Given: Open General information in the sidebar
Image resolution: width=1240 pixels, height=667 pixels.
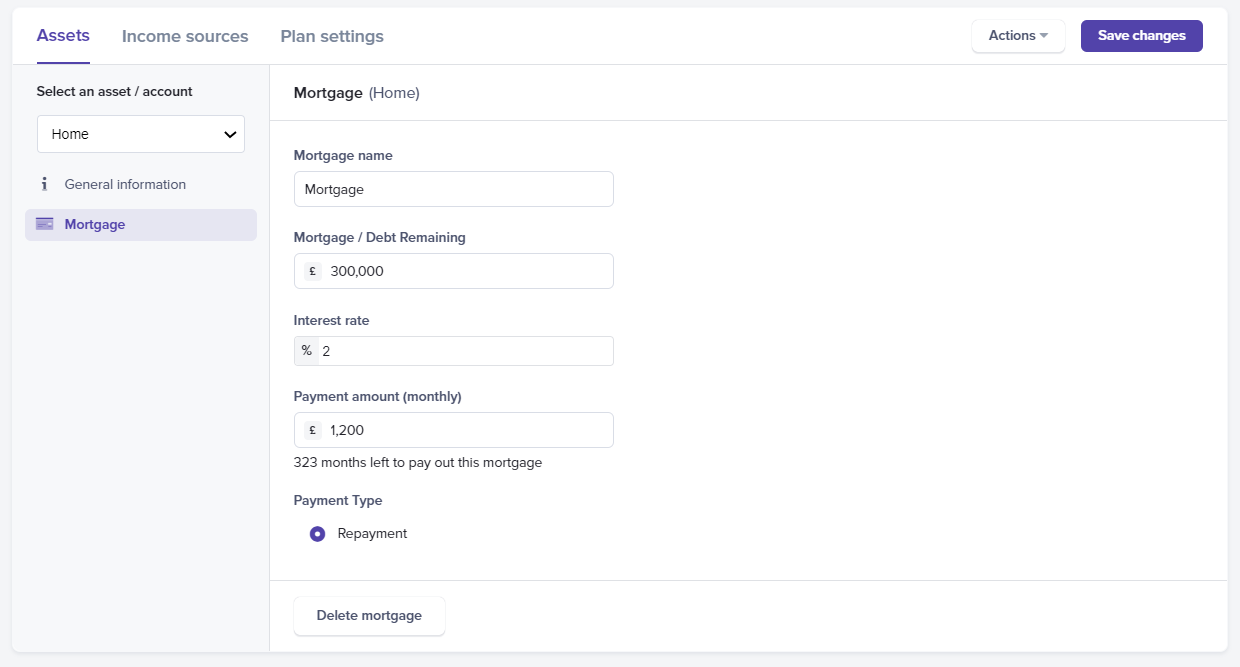Looking at the screenshot, I should click(125, 184).
